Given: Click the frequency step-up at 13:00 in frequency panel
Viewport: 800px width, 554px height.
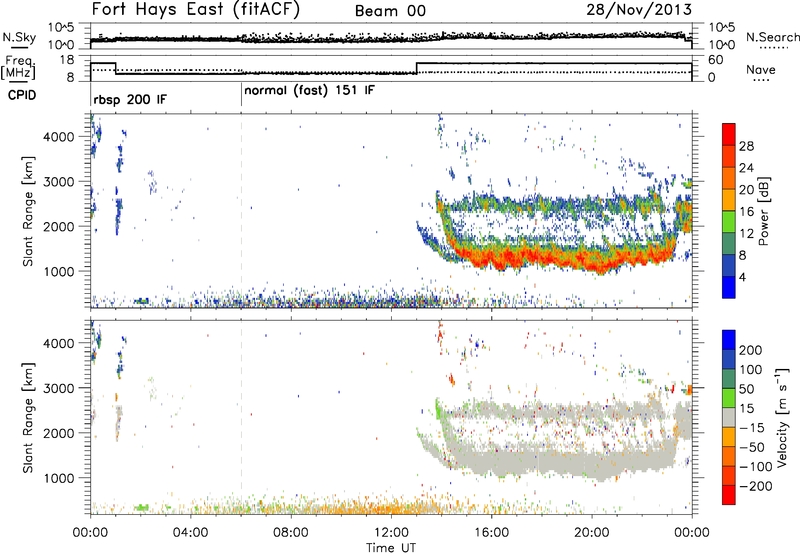Looking at the screenshot, I should [x=417, y=68].
